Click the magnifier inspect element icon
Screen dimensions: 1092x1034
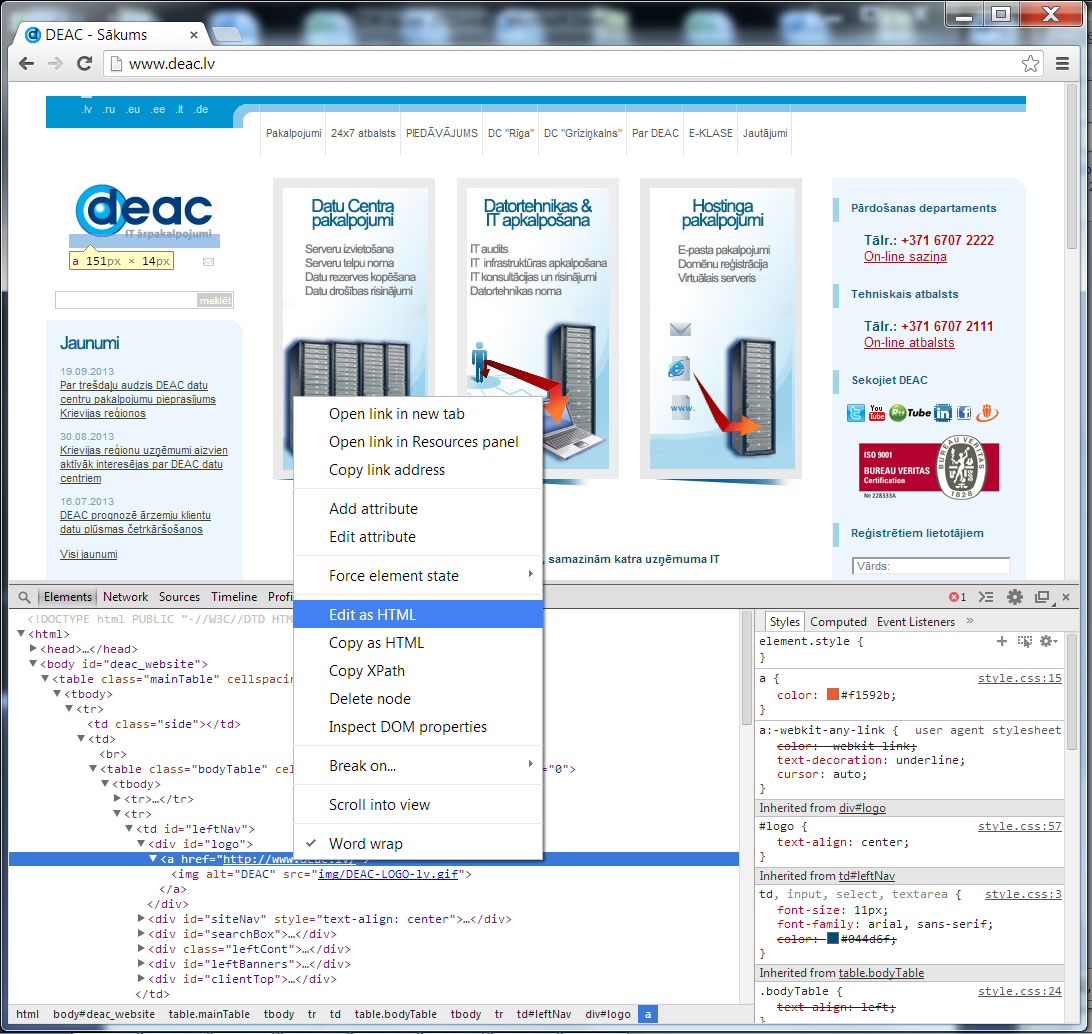point(24,597)
